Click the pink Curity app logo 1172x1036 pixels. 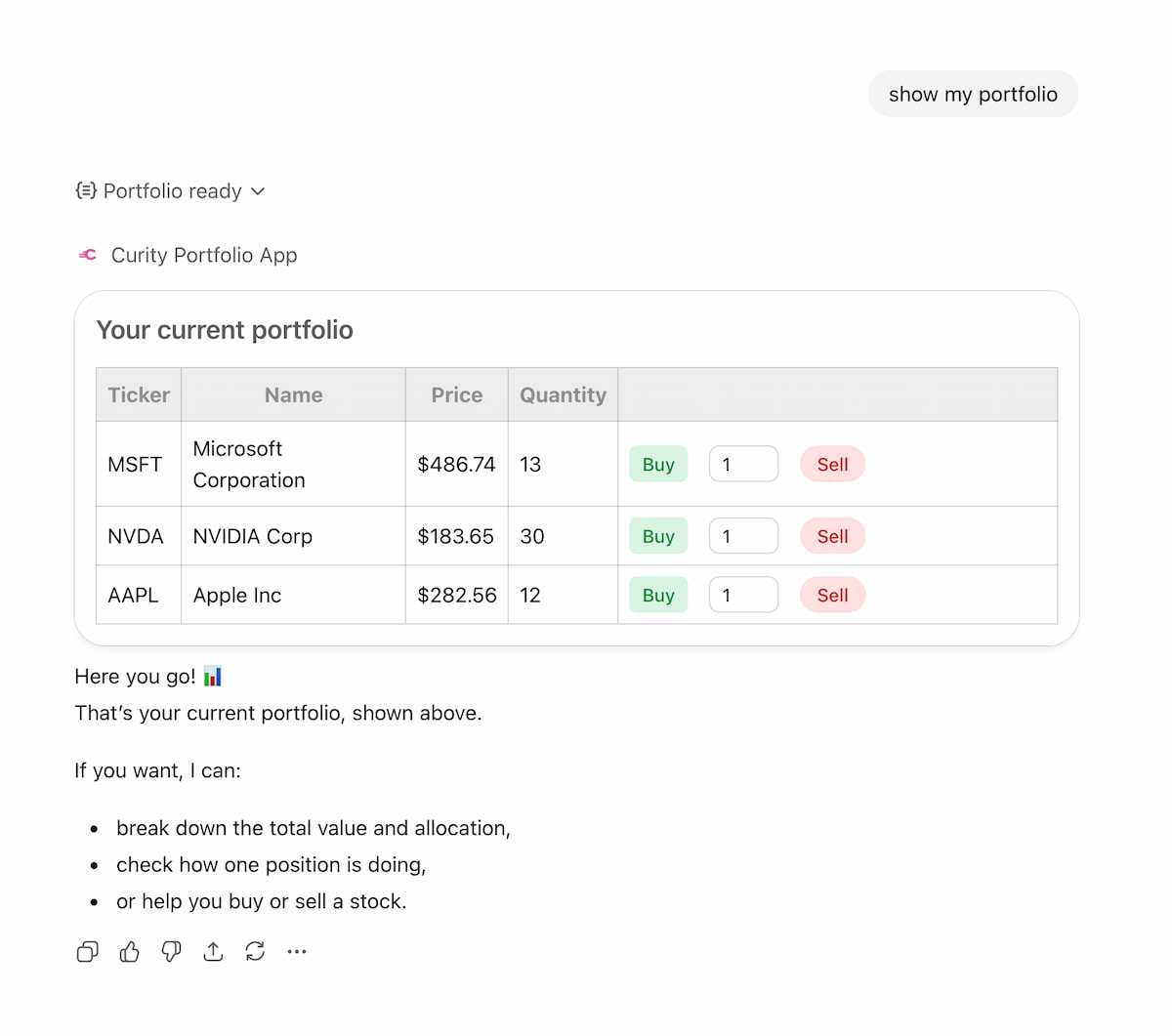point(86,255)
